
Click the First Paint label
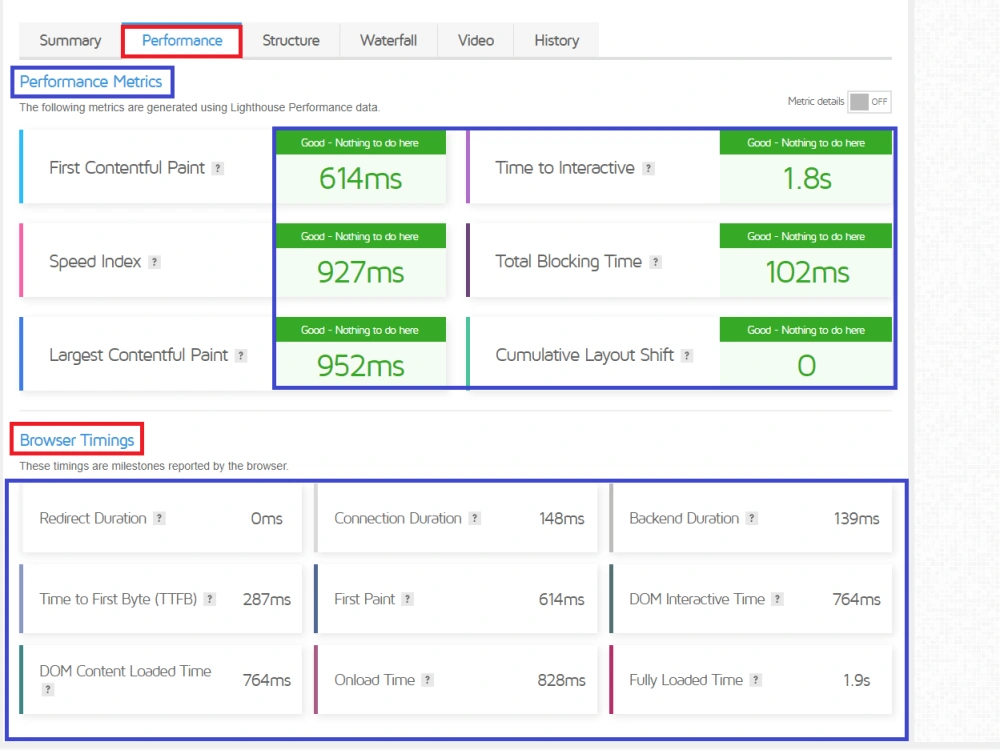[365, 599]
